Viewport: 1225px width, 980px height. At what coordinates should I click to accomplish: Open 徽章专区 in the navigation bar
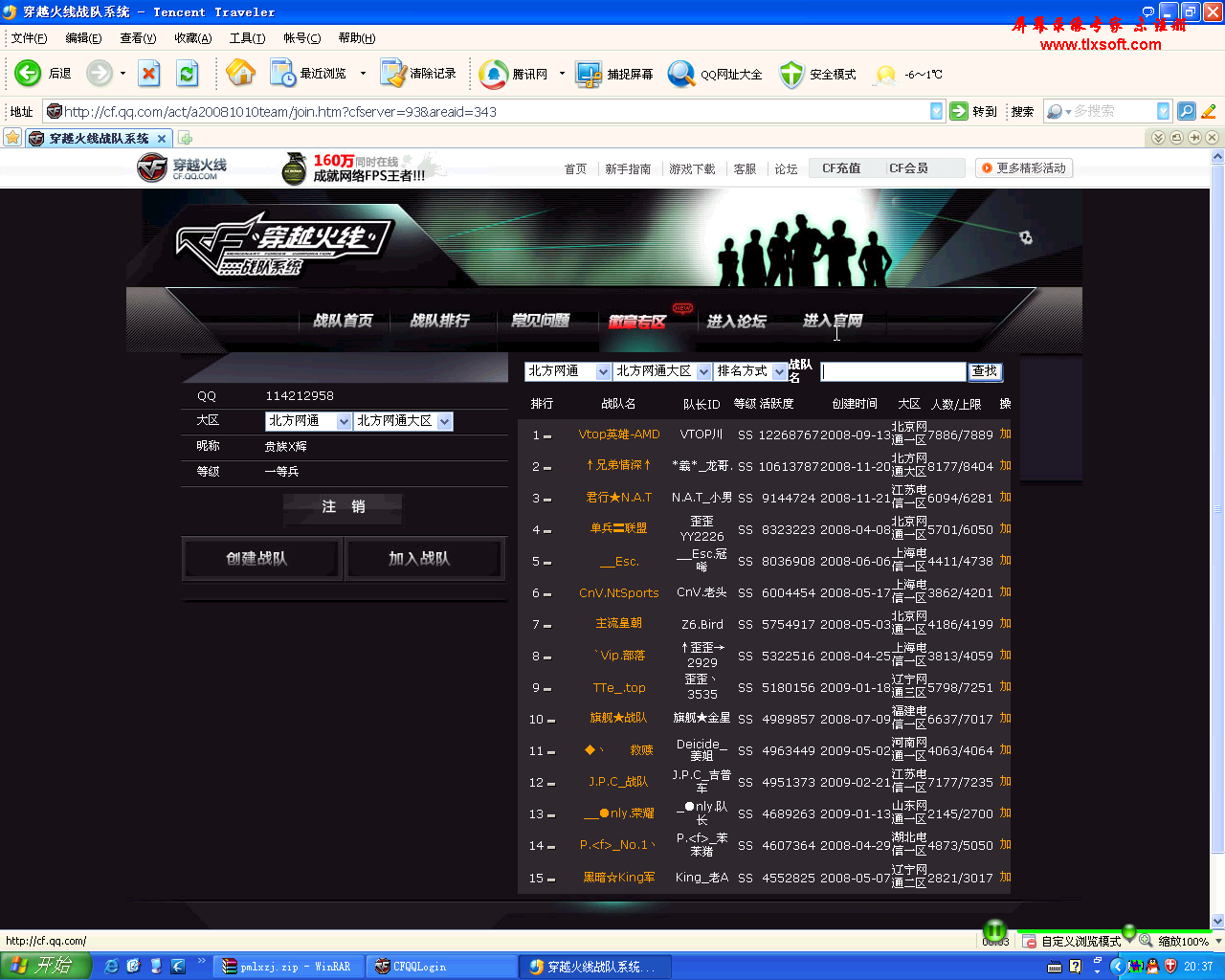(x=637, y=321)
